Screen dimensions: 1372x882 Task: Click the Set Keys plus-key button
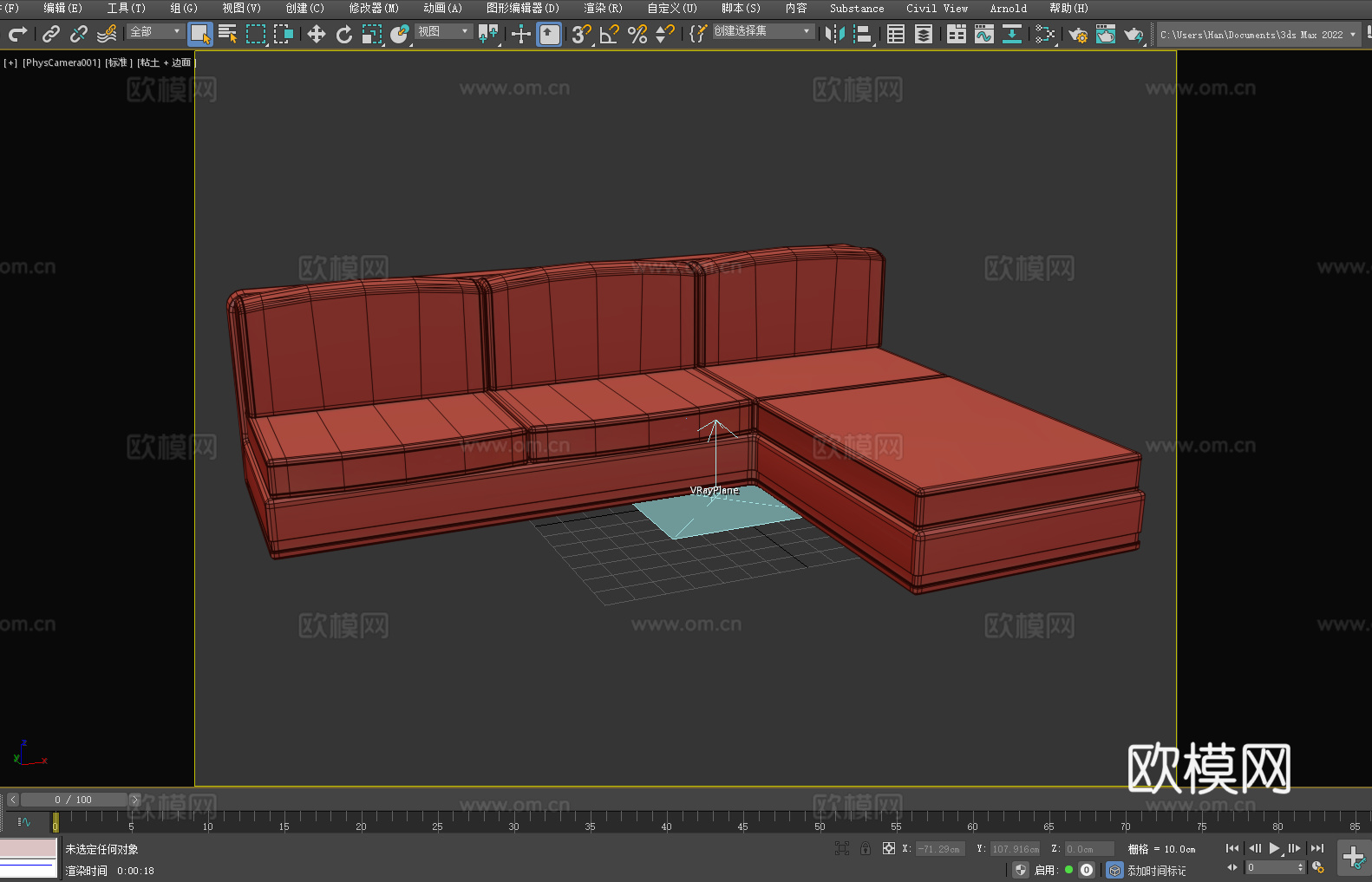pos(1354,858)
